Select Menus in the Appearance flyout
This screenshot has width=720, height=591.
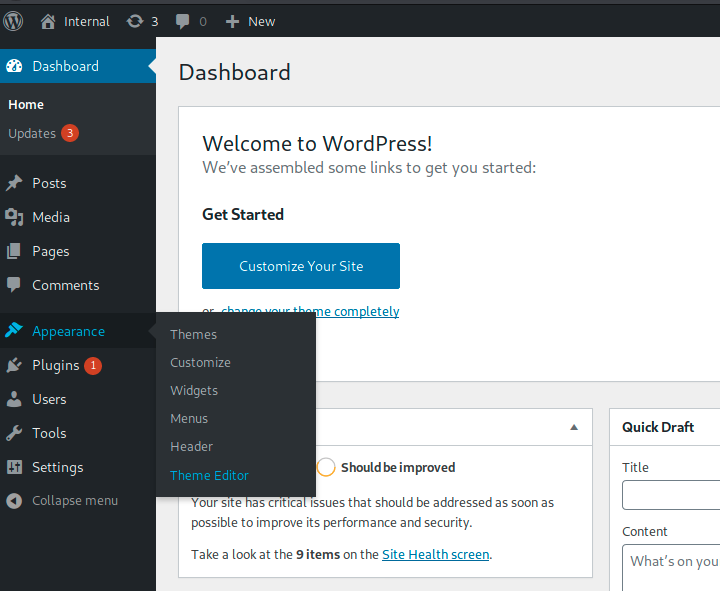pos(189,419)
